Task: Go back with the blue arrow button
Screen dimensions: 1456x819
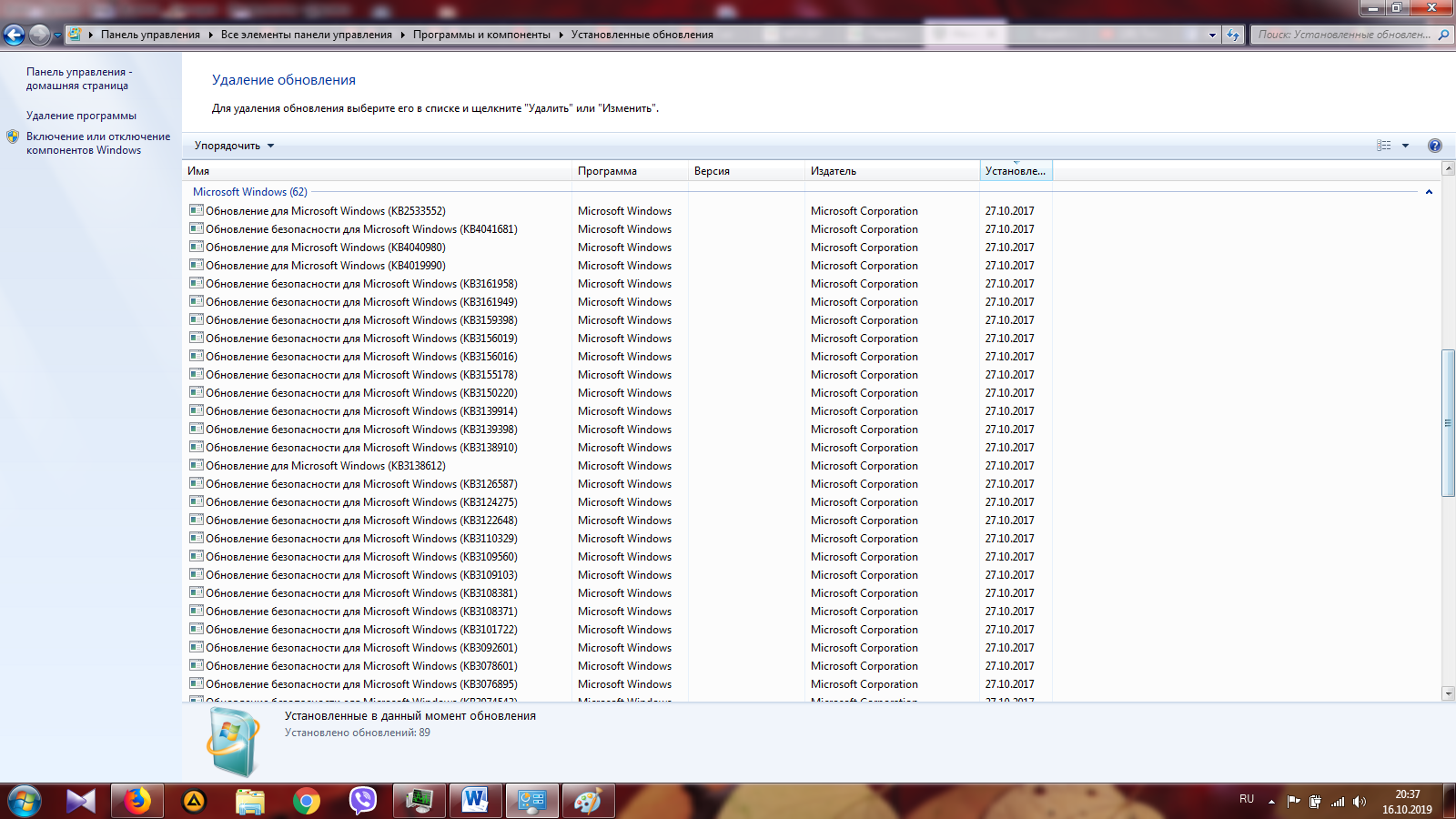Action: click(14, 35)
